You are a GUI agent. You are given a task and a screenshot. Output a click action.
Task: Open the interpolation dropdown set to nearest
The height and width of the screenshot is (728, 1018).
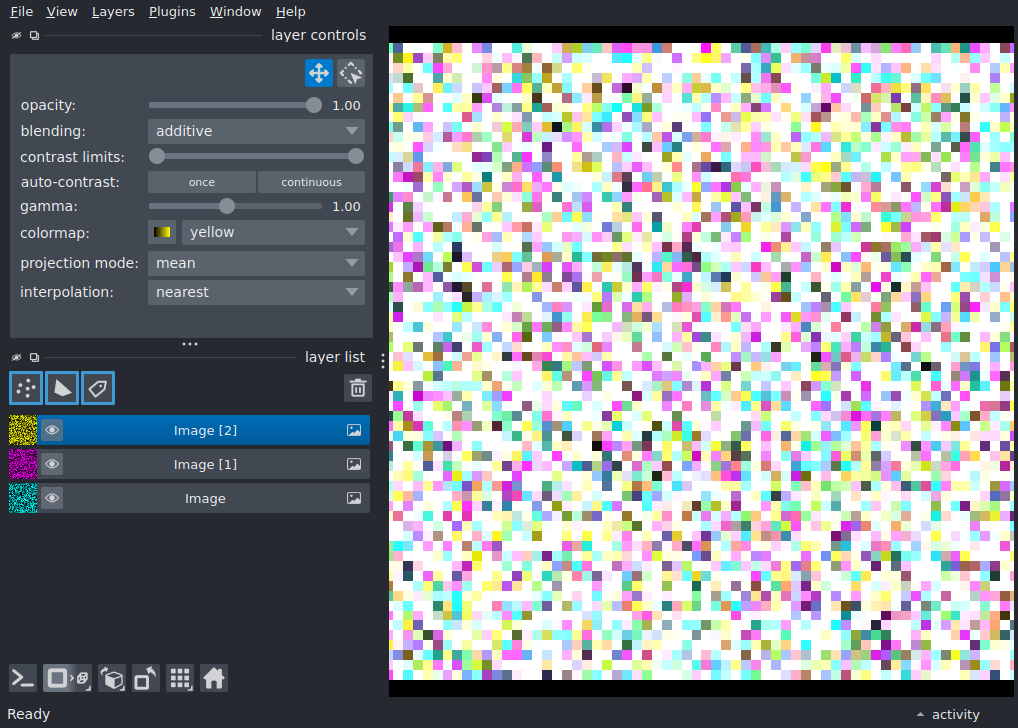(256, 292)
